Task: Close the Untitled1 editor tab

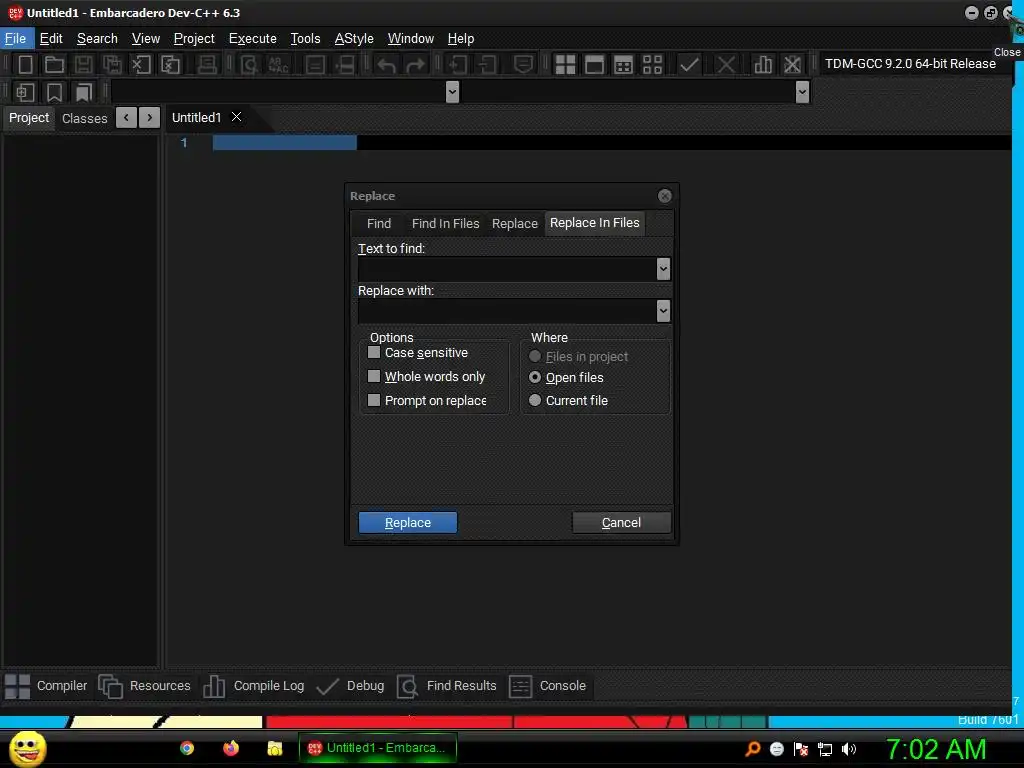Action: coord(236,117)
